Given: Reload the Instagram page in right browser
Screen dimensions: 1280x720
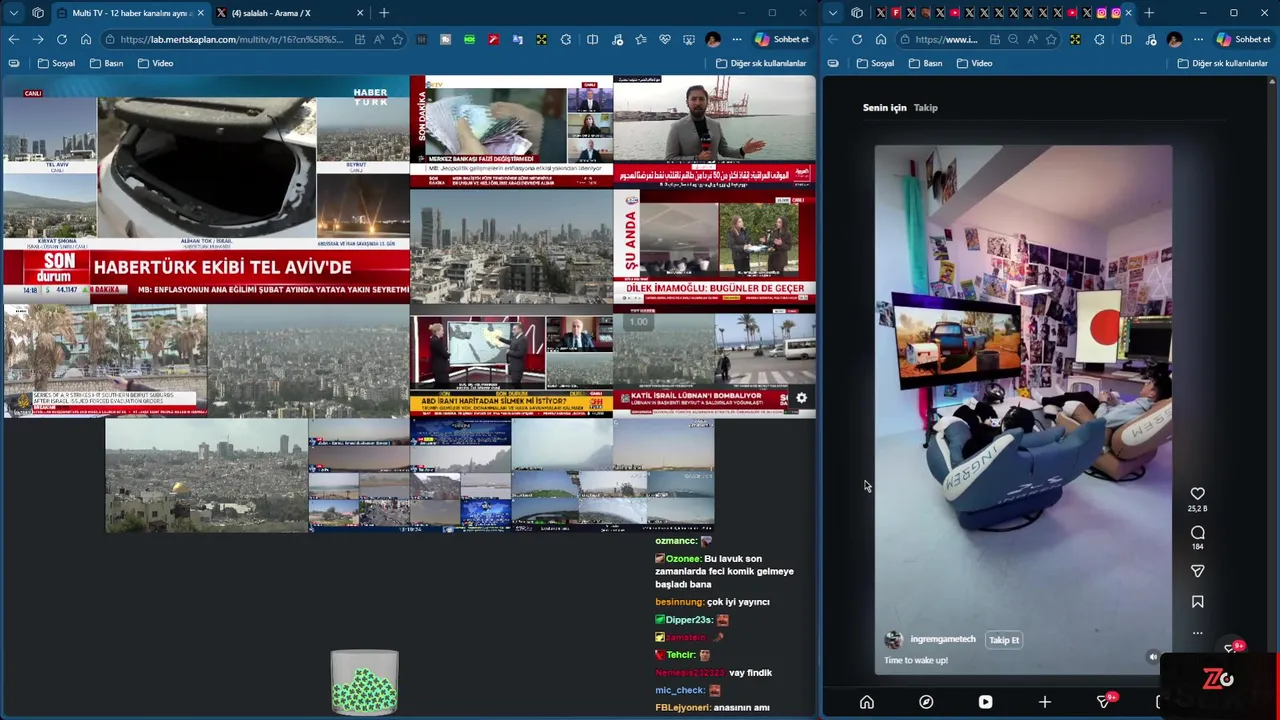Looking at the screenshot, I should point(857,39).
